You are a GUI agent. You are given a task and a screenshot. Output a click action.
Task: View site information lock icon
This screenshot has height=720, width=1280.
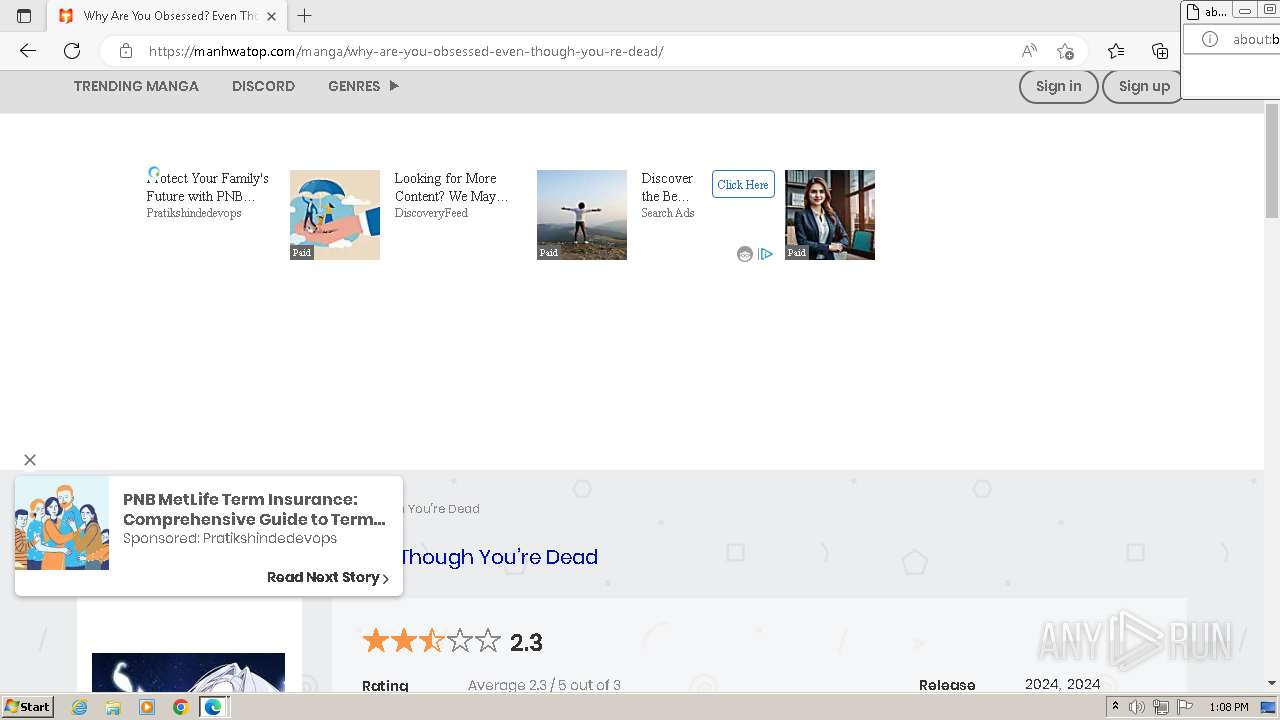pos(125,51)
